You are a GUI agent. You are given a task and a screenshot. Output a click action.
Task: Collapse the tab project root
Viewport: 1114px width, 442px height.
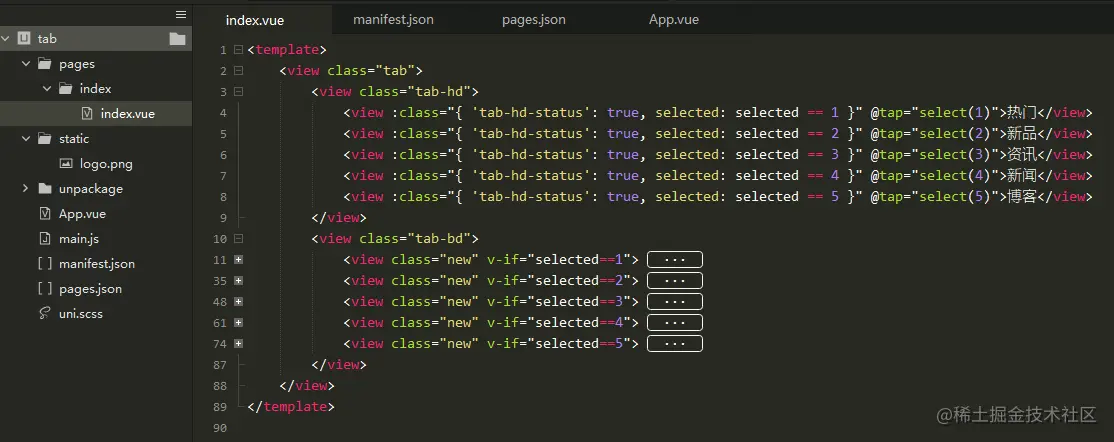[x=6, y=39]
